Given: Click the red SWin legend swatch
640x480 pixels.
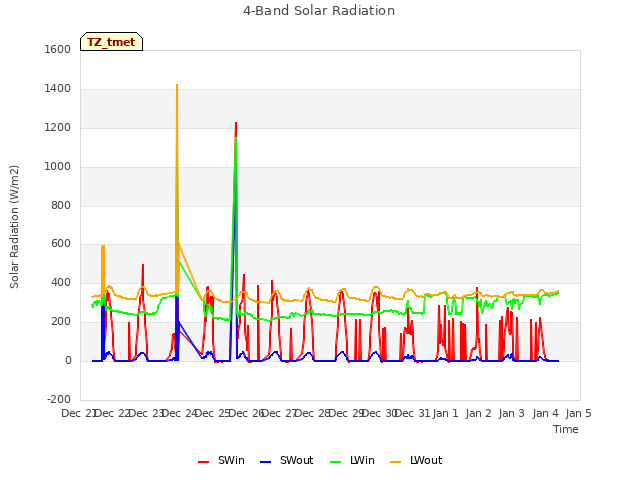Looking at the screenshot, I should (x=203, y=462).
